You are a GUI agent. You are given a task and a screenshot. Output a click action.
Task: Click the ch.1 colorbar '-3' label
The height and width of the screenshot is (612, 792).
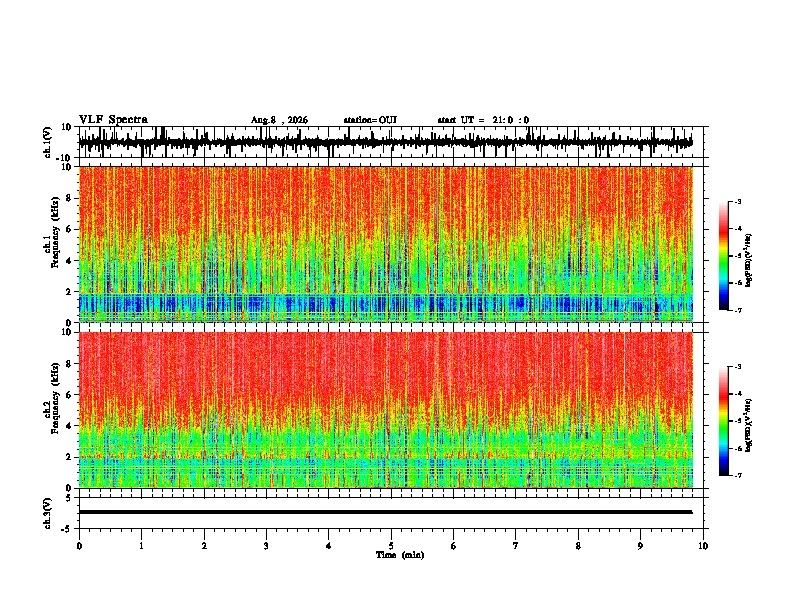(x=738, y=201)
